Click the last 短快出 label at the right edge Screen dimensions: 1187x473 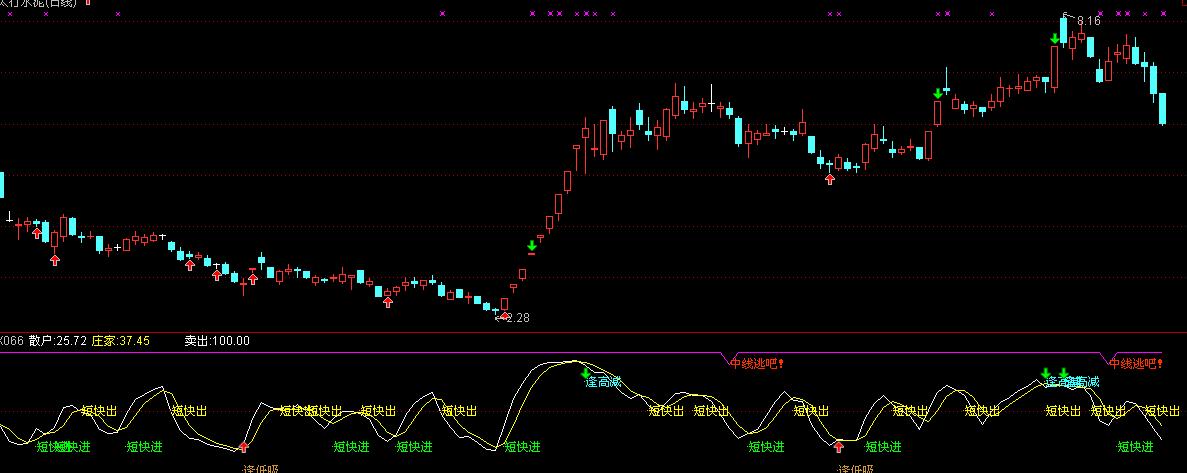point(1162,411)
